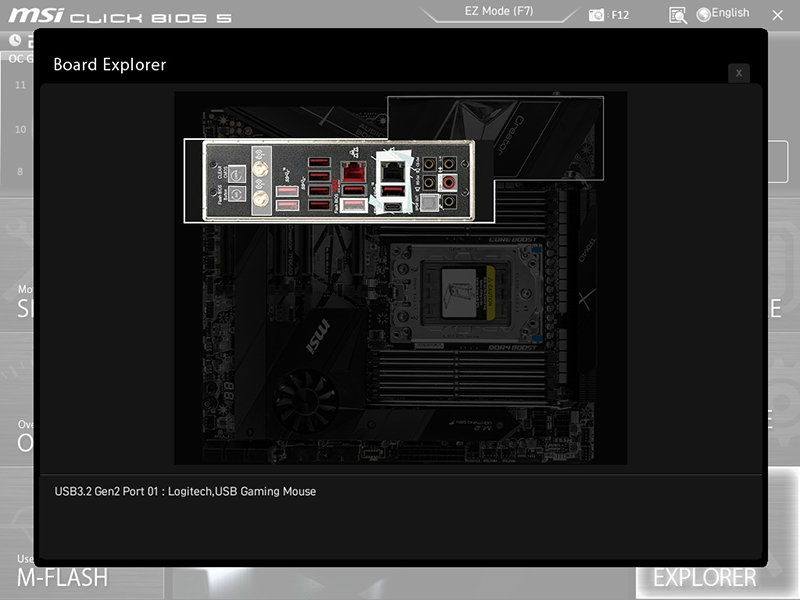Open M-FLASH in the background window
800x600 pixels.
(x=62, y=577)
